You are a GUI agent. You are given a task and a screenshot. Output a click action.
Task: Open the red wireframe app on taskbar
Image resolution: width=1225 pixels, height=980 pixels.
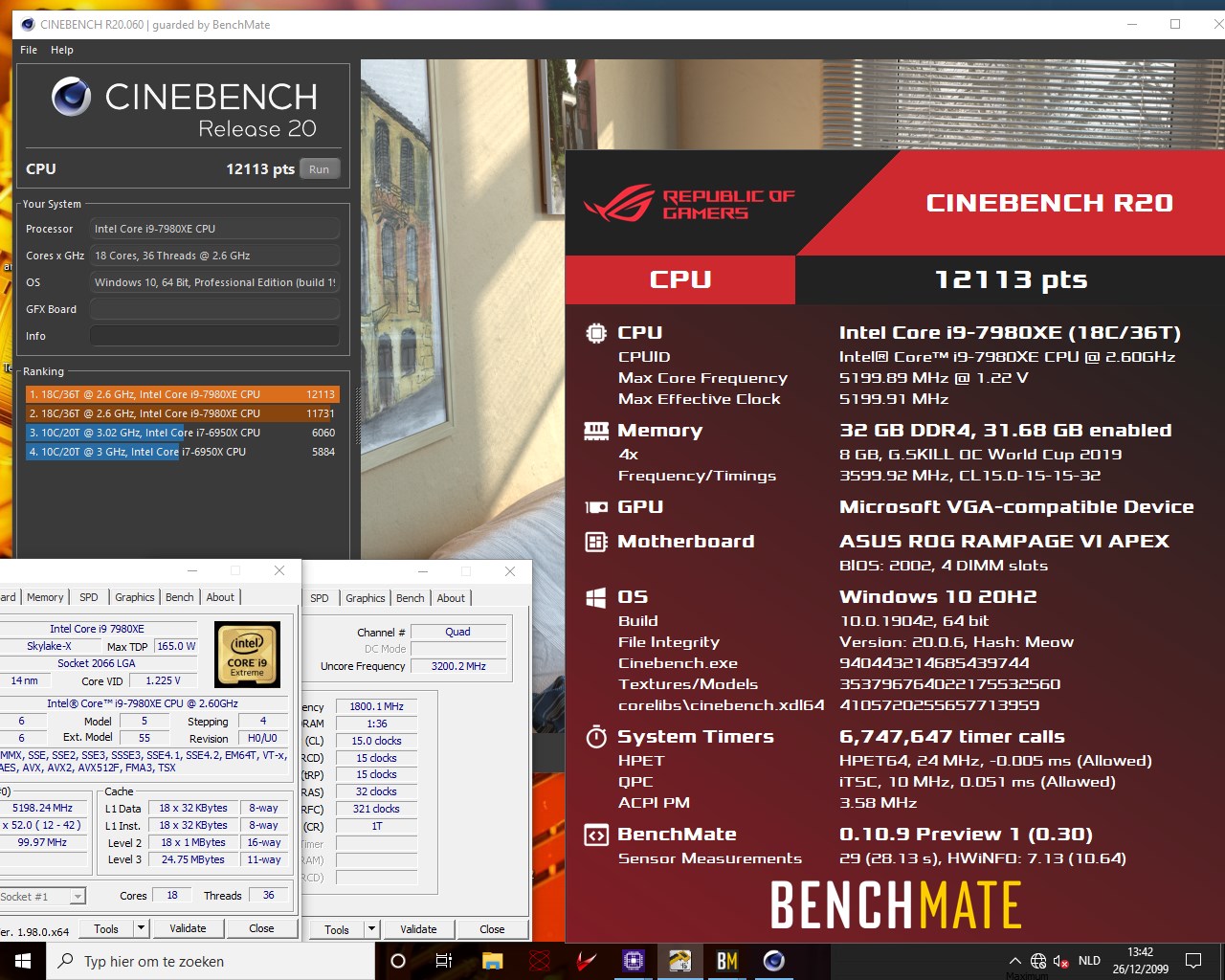pos(540,961)
